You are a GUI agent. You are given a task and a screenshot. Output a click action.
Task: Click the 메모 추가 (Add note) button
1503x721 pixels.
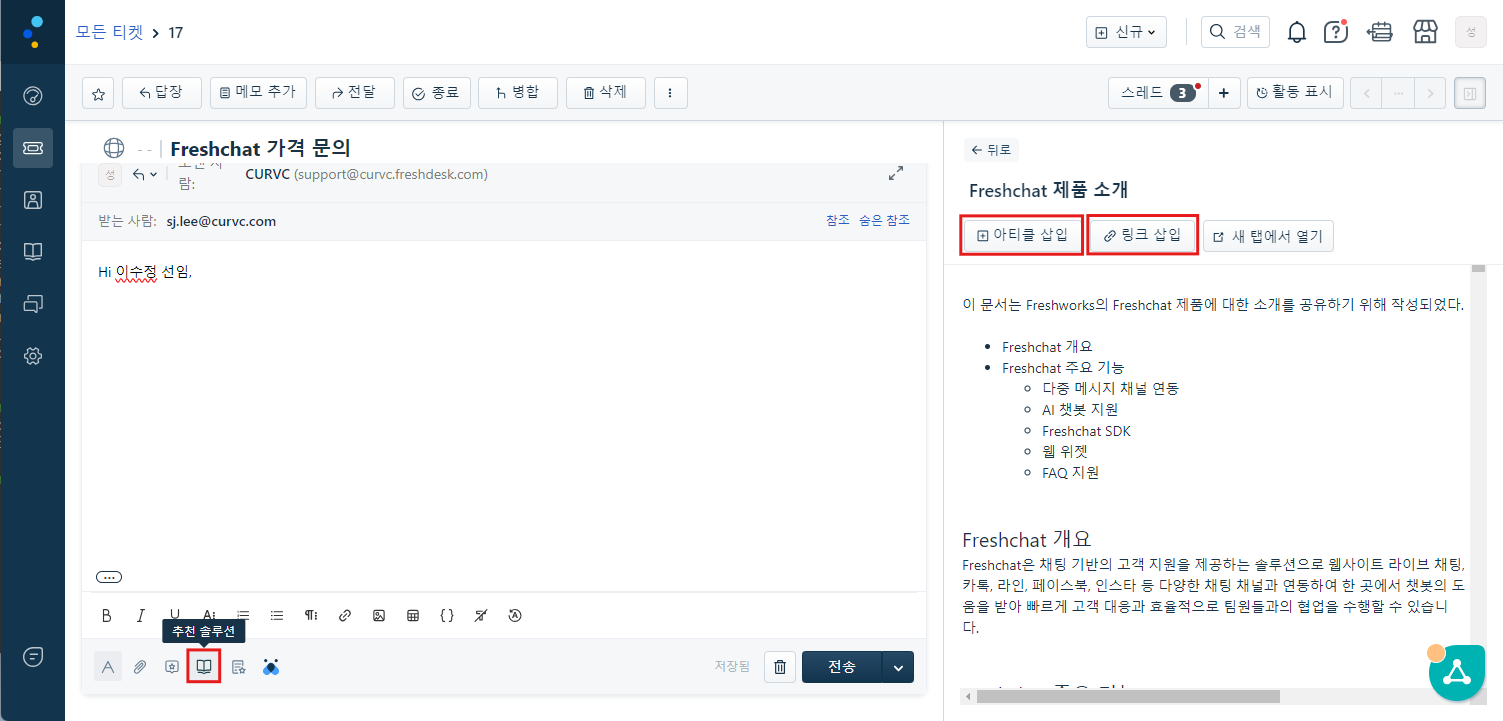258,93
